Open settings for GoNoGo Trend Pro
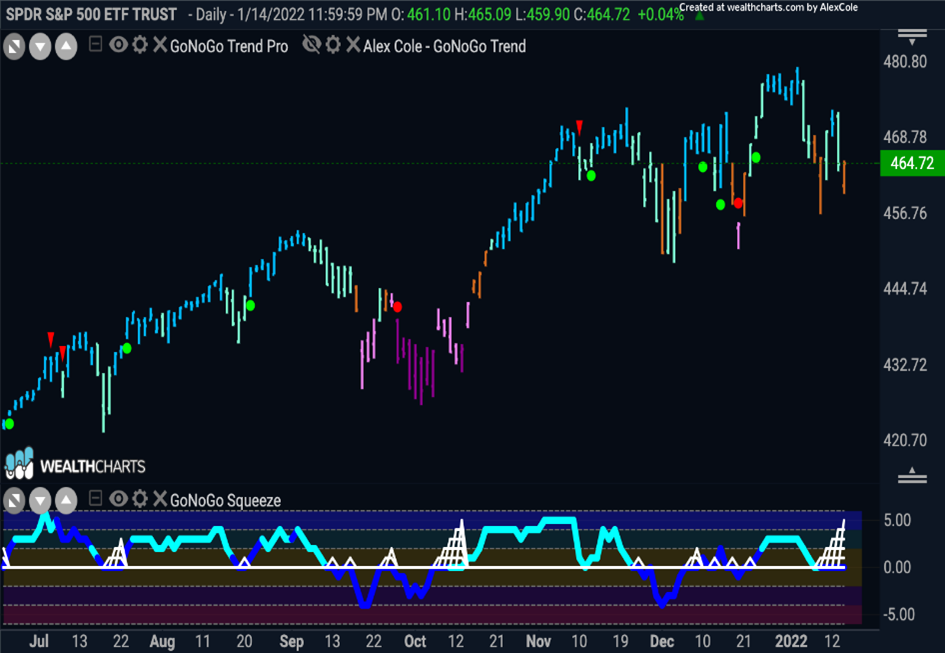This screenshot has height=653, width=945. pos(140,44)
